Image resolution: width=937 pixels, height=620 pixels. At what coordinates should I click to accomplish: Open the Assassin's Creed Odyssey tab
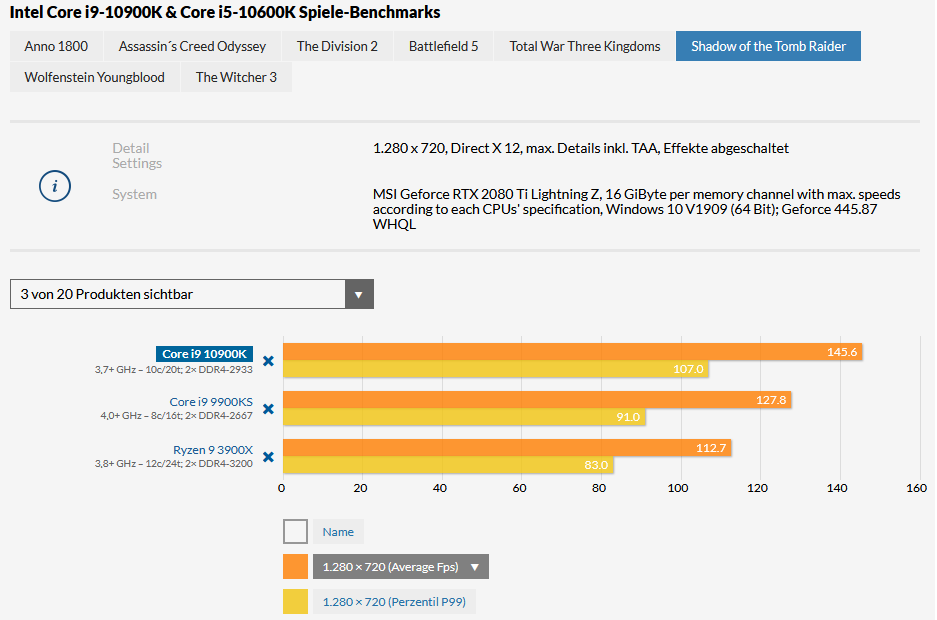point(192,46)
